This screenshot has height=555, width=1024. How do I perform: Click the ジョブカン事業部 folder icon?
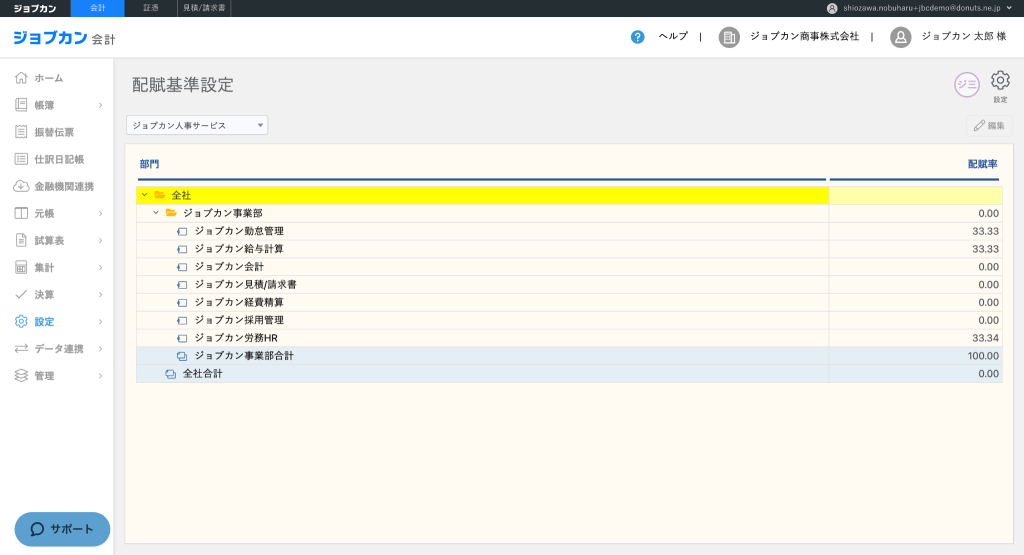coord(171,213)
